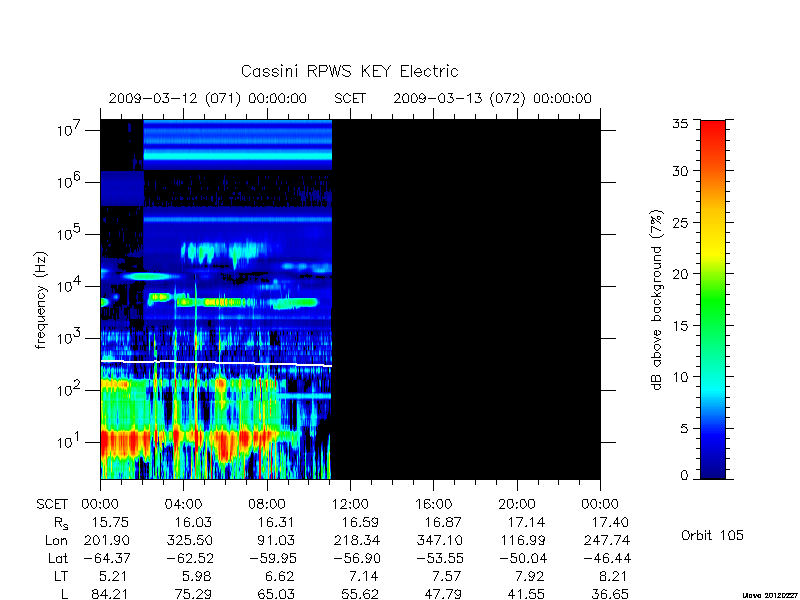
Task: Click the color bar value 20
Action: [681, 273]
